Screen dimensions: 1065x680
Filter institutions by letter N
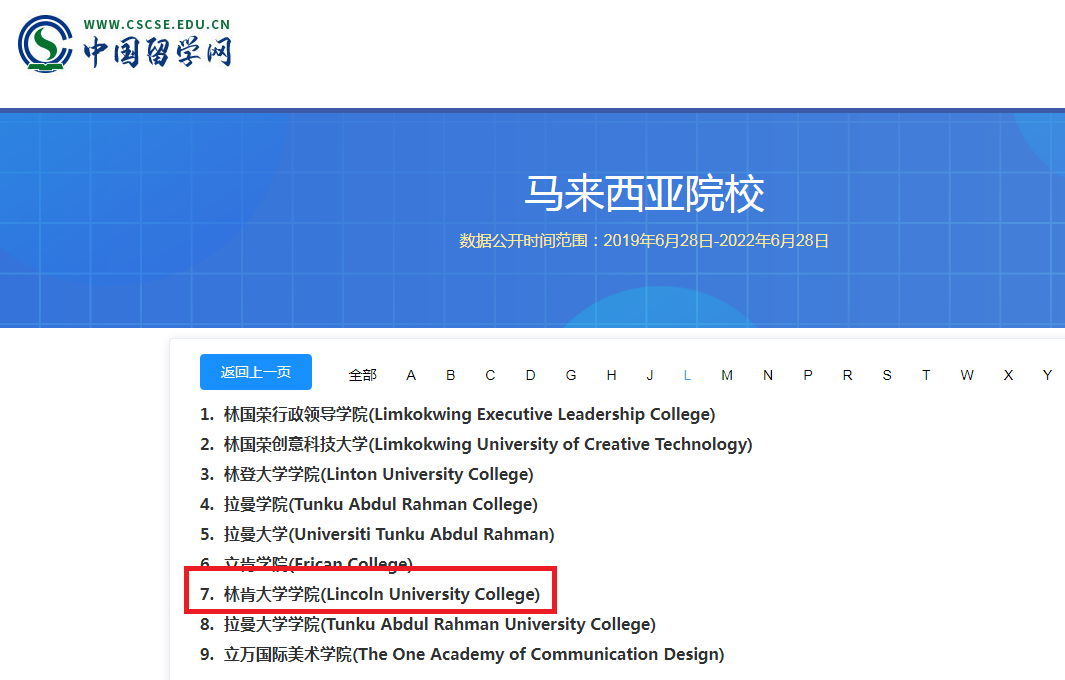click(x=768, y=375)
